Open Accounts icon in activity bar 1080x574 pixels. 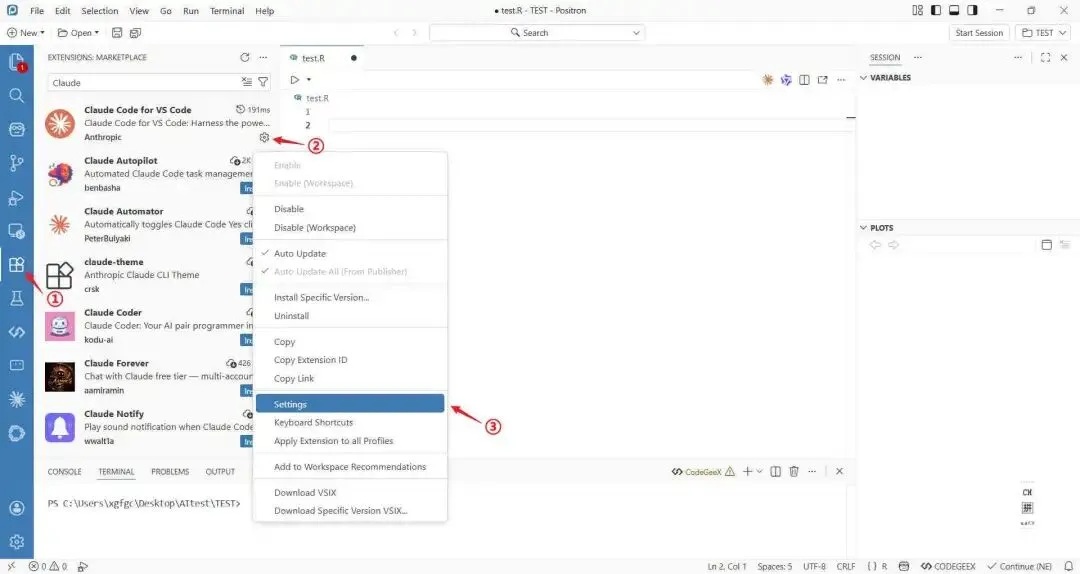click(17, 508)
